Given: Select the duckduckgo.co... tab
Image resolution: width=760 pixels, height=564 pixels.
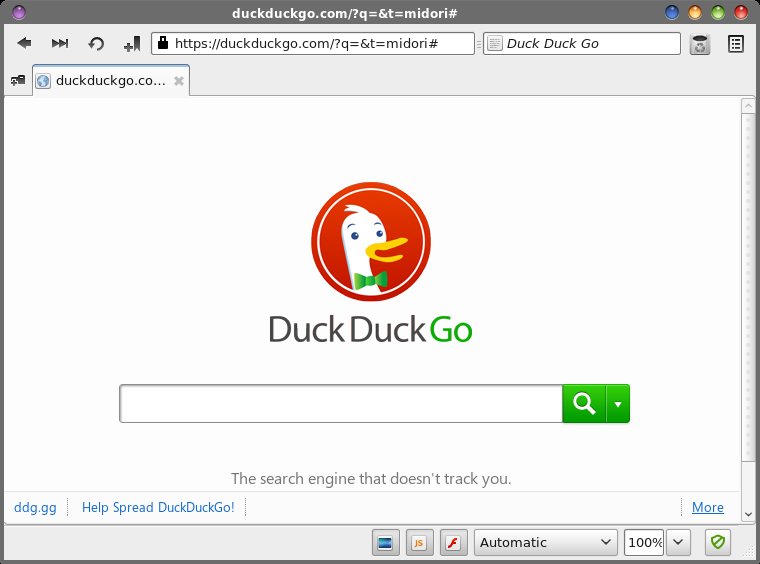Looking at the screenshot, I should pyautogui.click(x=111, y=80).
